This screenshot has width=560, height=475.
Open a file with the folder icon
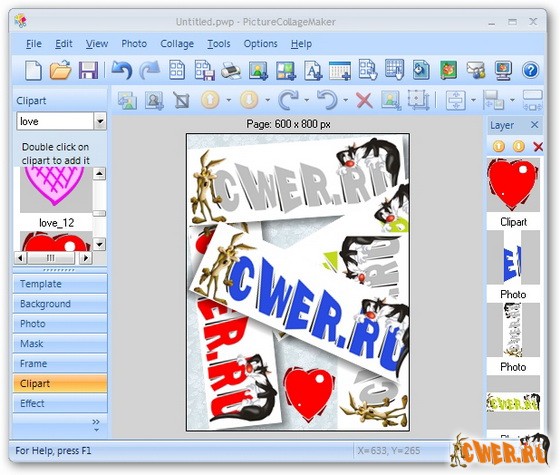[x=60, y=70]
